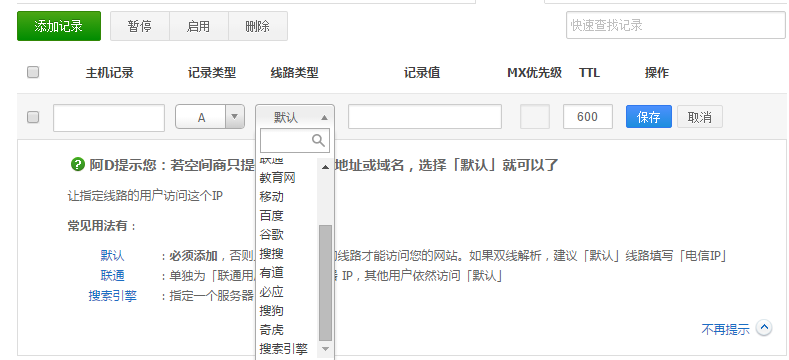Focus the 快速查找记录 search field

(x=676, y=25)
